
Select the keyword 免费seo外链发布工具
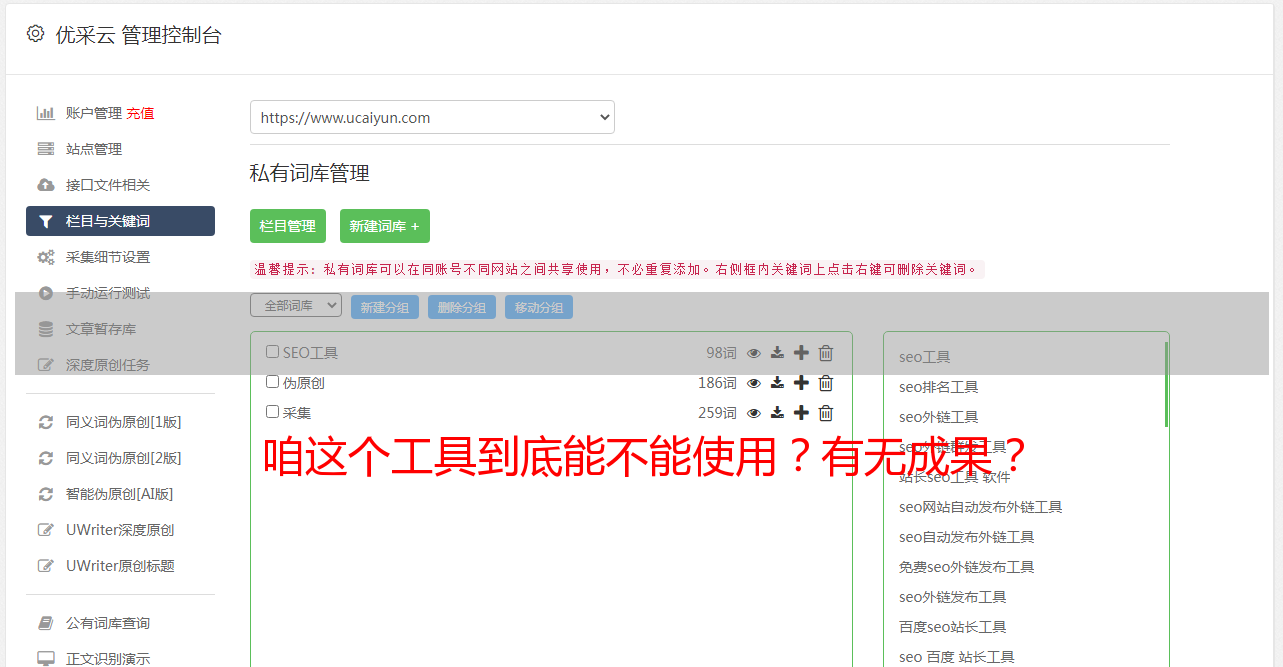pyautogui.click(x=967, y=567)
